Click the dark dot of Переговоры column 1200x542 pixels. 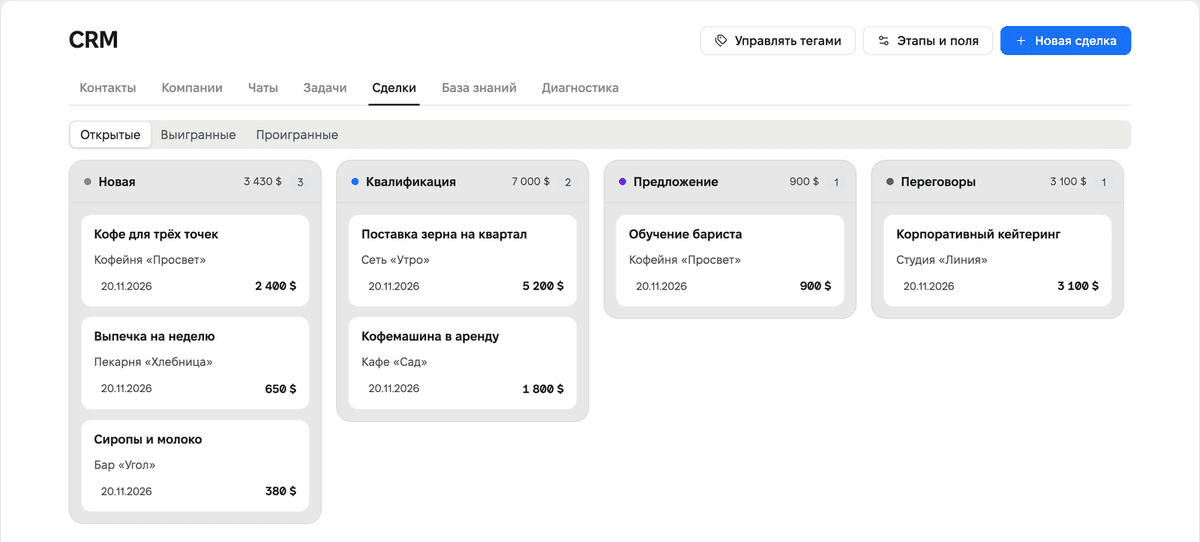coord(890,182)
